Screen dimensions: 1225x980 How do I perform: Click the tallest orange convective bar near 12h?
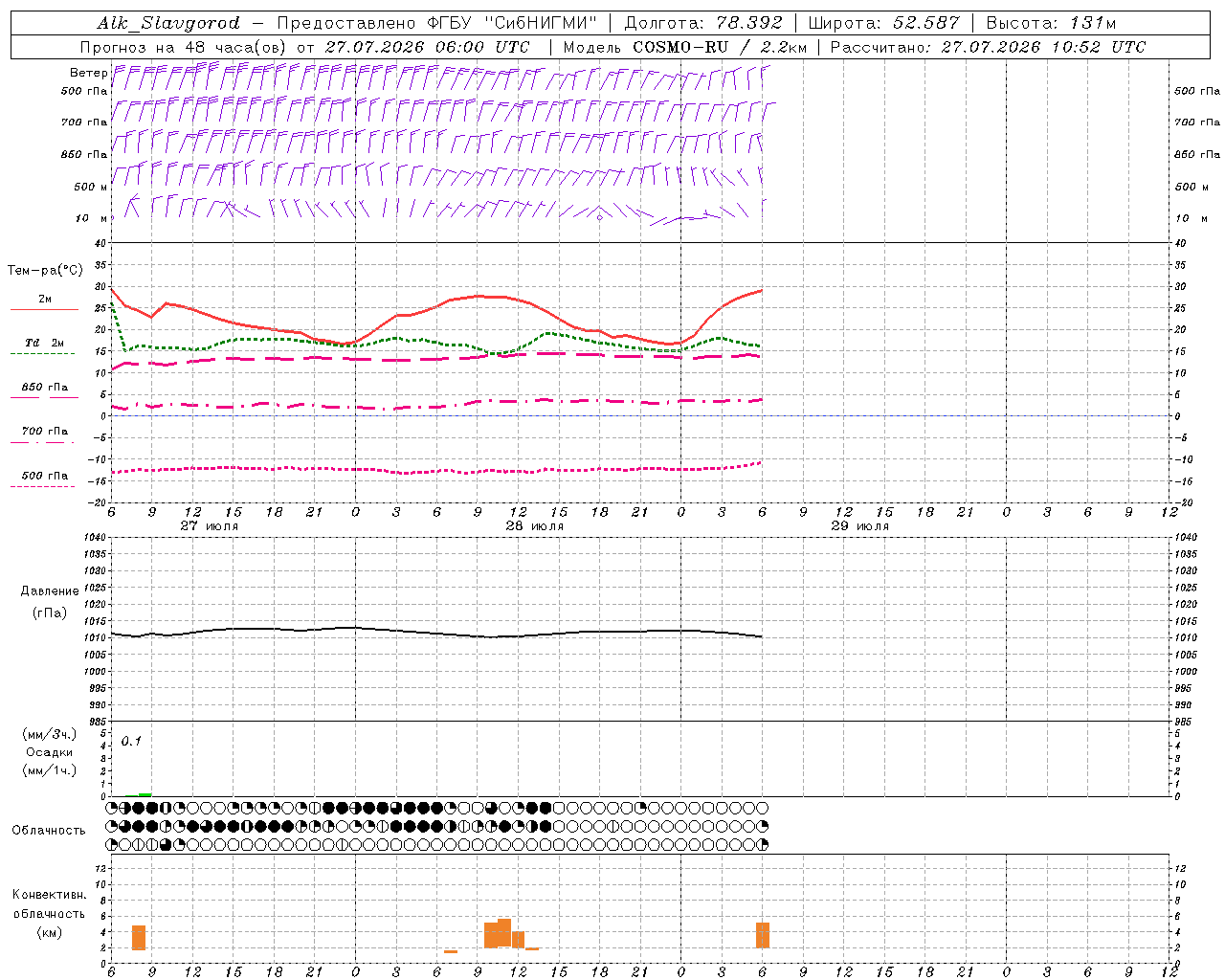[504, 933]
